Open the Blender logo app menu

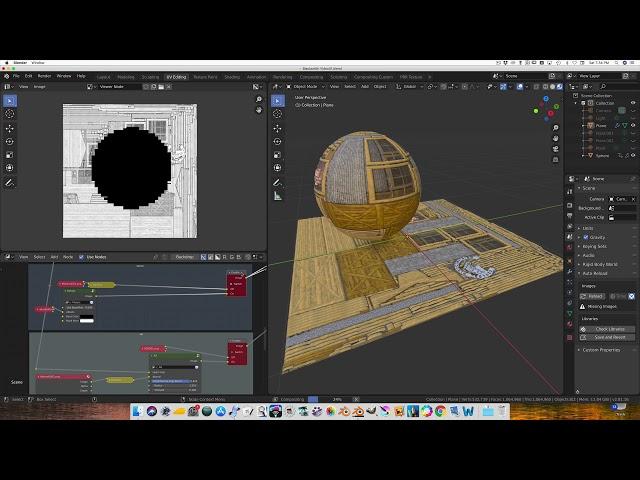(x=7, y=76)
